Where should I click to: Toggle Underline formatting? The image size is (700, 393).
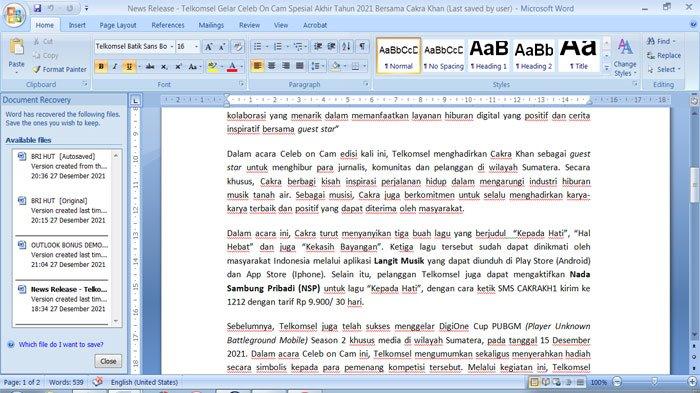click(129, 67)
